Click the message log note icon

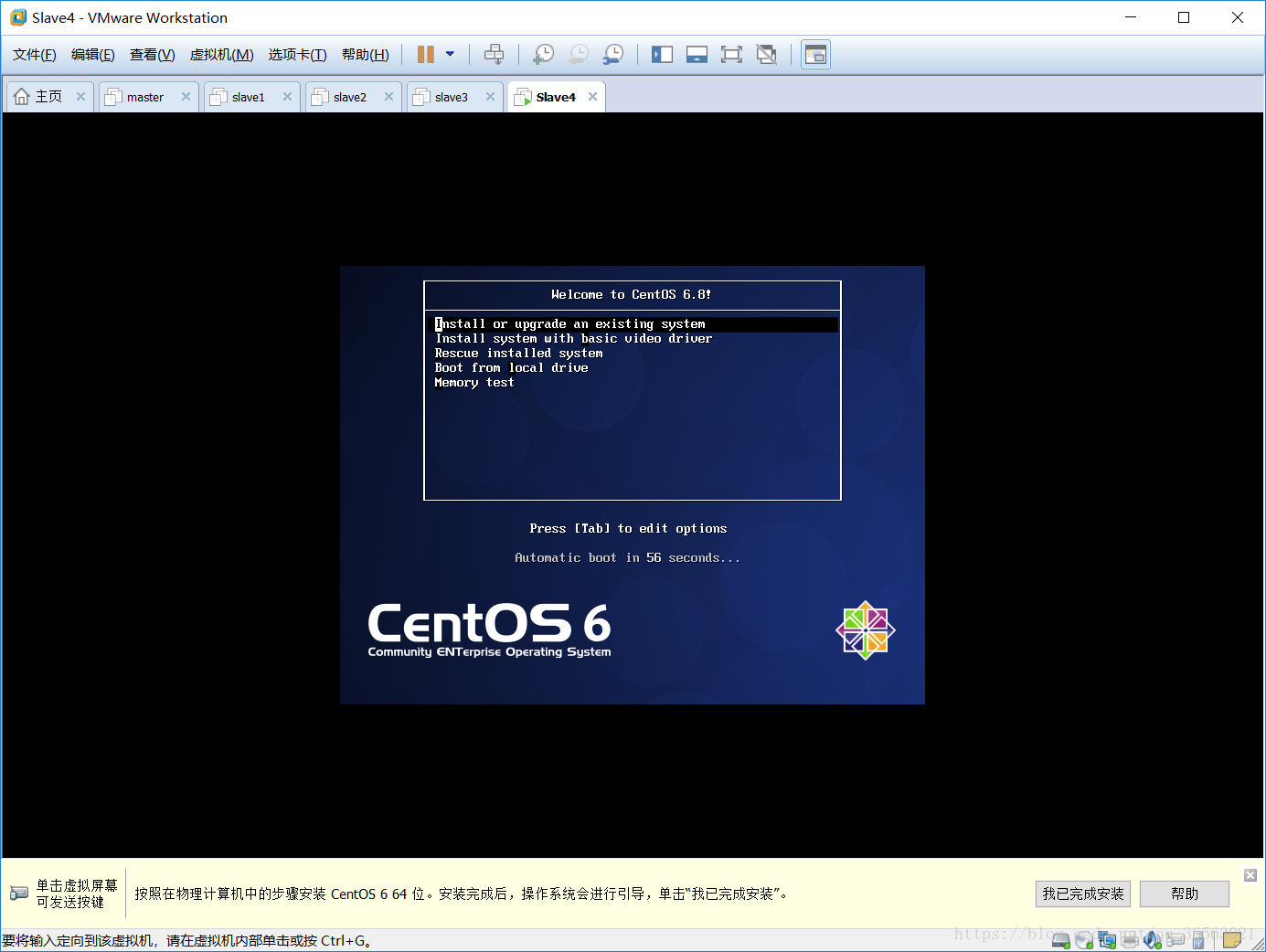point(1231,940)
